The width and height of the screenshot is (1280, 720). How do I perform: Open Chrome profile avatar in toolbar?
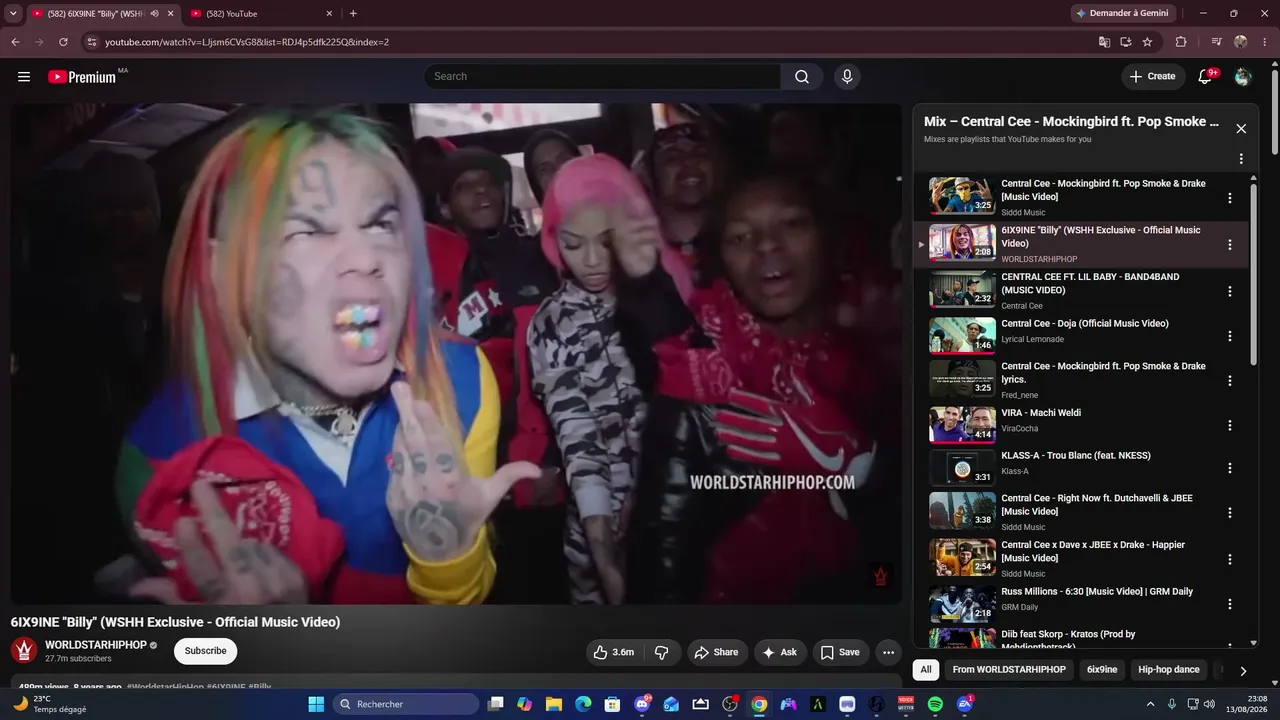click(x=1241, y=42)
